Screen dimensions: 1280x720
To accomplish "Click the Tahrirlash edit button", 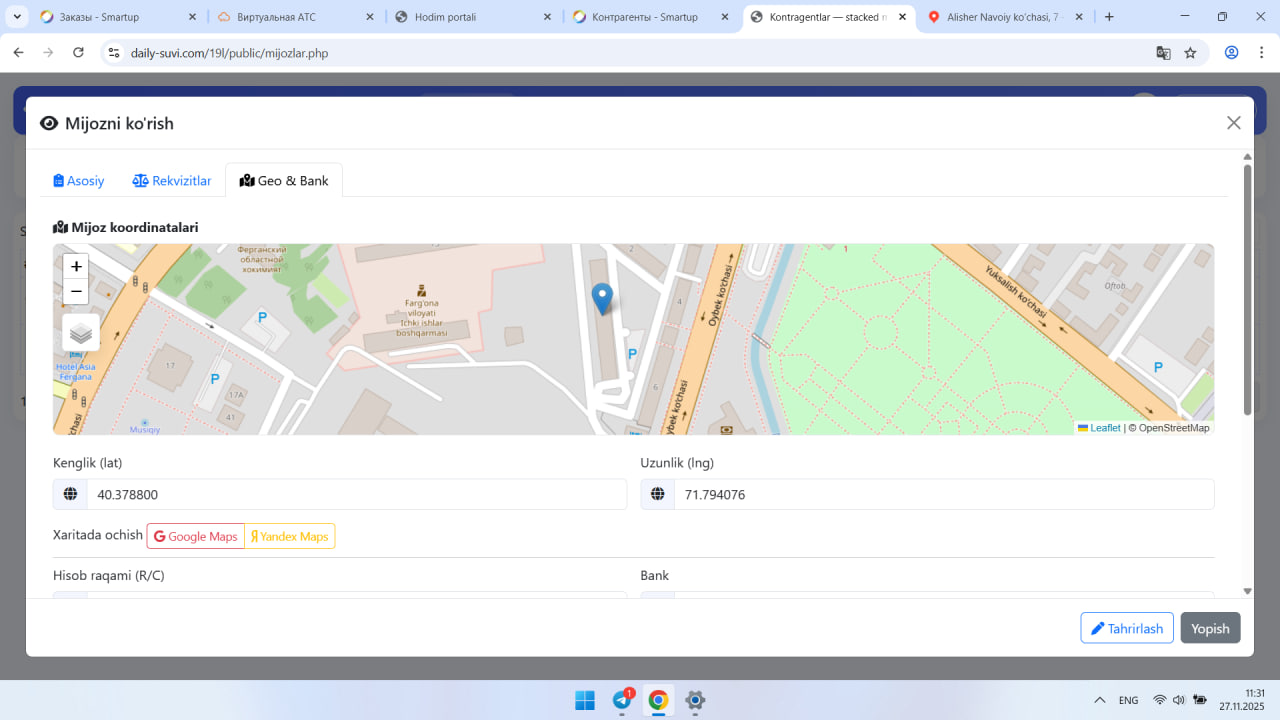I will pyautogui.click(x=1126, y=628).
